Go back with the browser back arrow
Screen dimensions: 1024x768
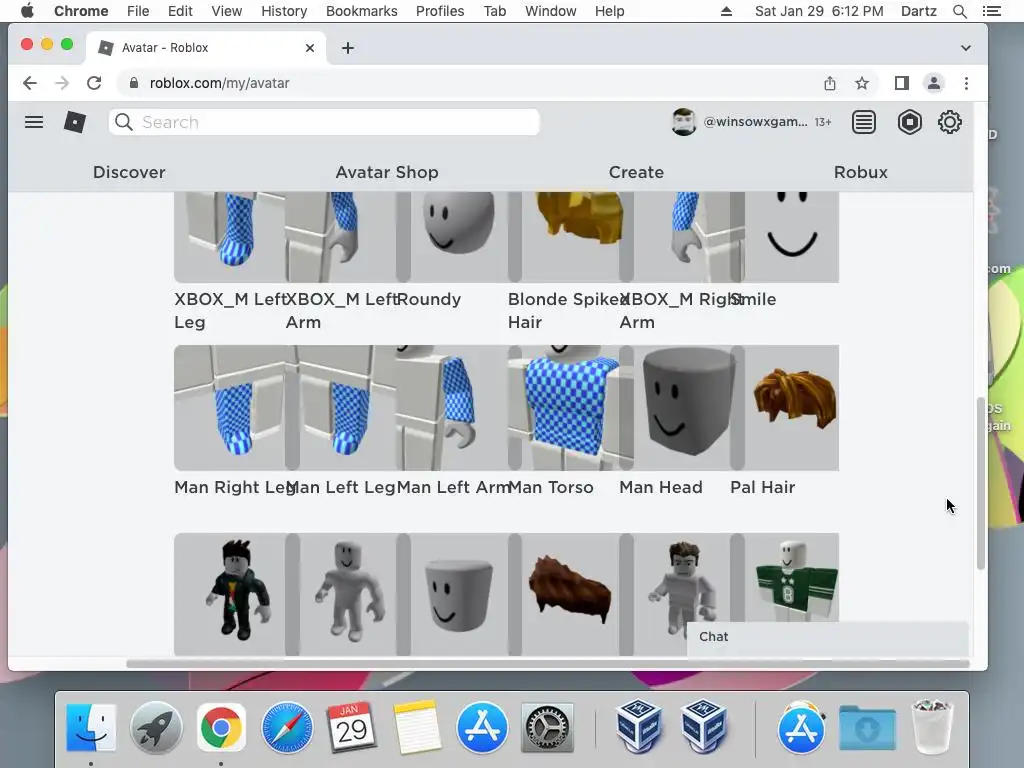pyautogui.click(x=29, y=83)
